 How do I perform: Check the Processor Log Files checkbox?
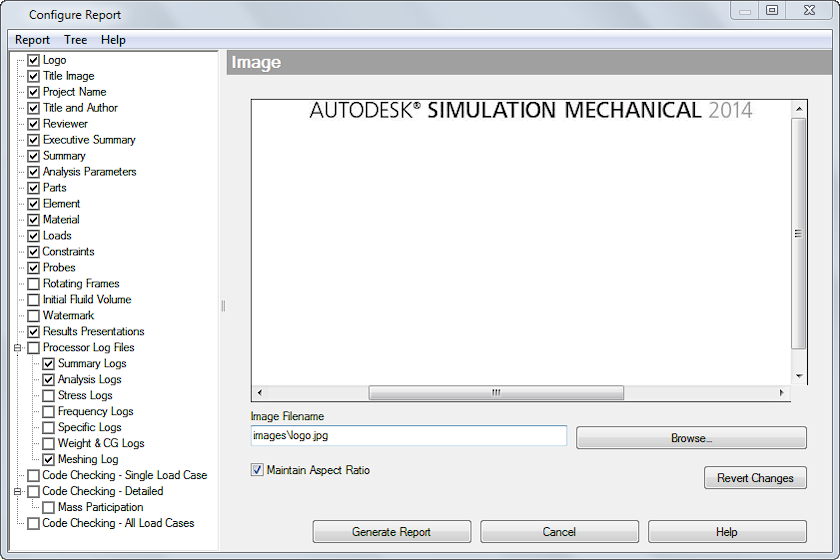coord(33,348)
